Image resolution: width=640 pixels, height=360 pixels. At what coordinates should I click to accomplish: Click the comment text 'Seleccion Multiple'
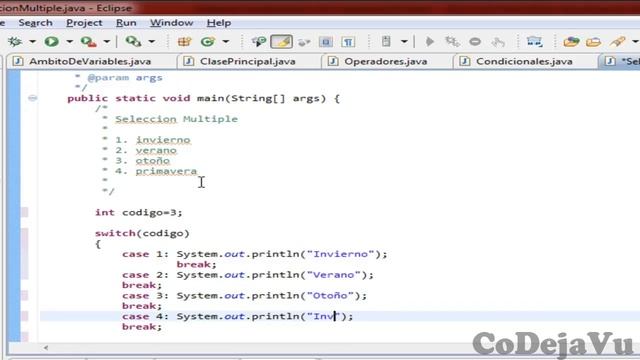point(176,119)
